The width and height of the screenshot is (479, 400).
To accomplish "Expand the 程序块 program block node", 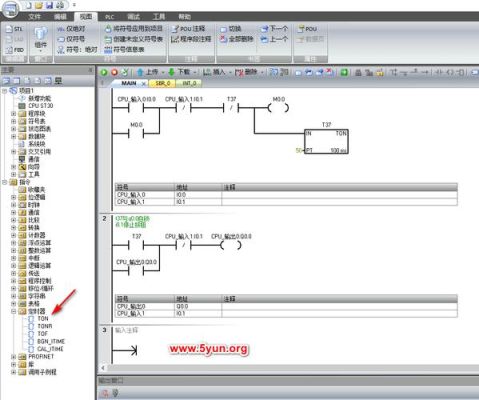I will (x=14, y=114).
